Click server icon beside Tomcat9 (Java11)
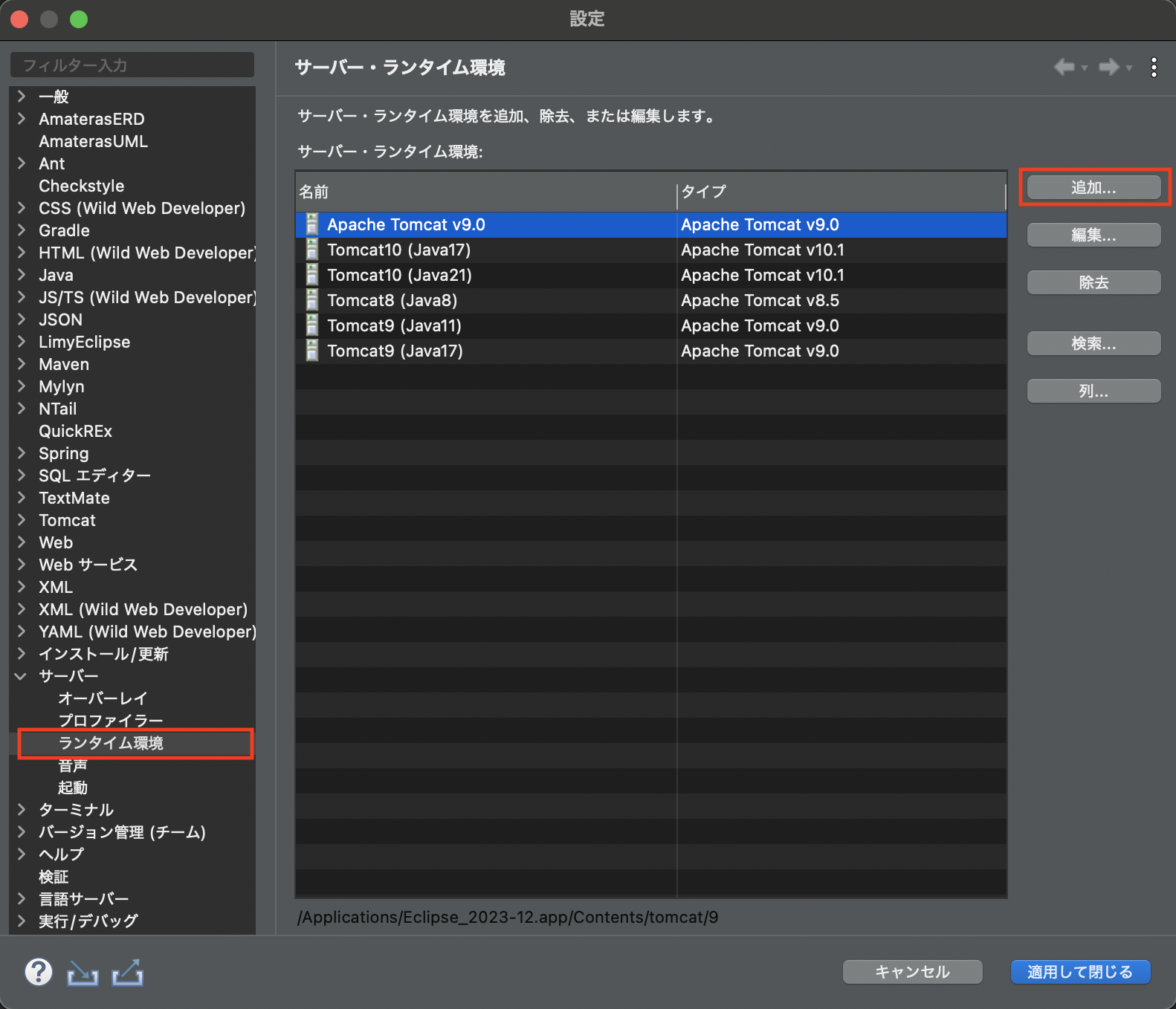1176x1009 pixels. pyautogui.click(x=312, y=325)
